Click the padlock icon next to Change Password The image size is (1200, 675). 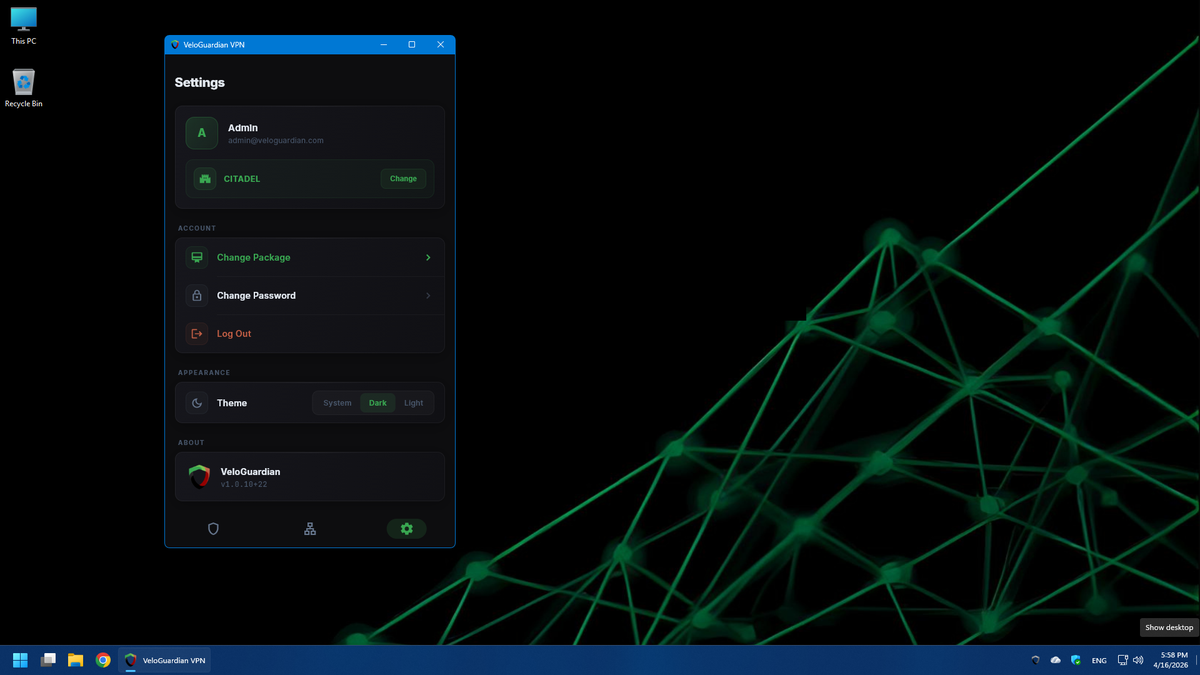(196, 295)
